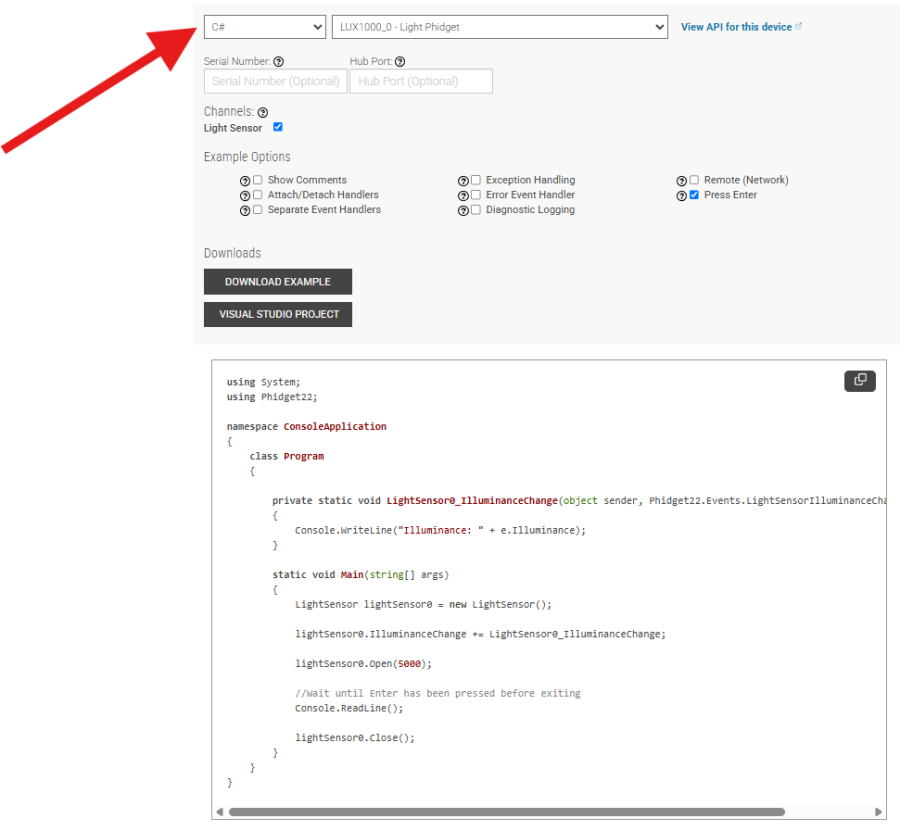Disable the Light Sensor channel checkbox
Screen dimensions: 900x831
tap(277, 128)
